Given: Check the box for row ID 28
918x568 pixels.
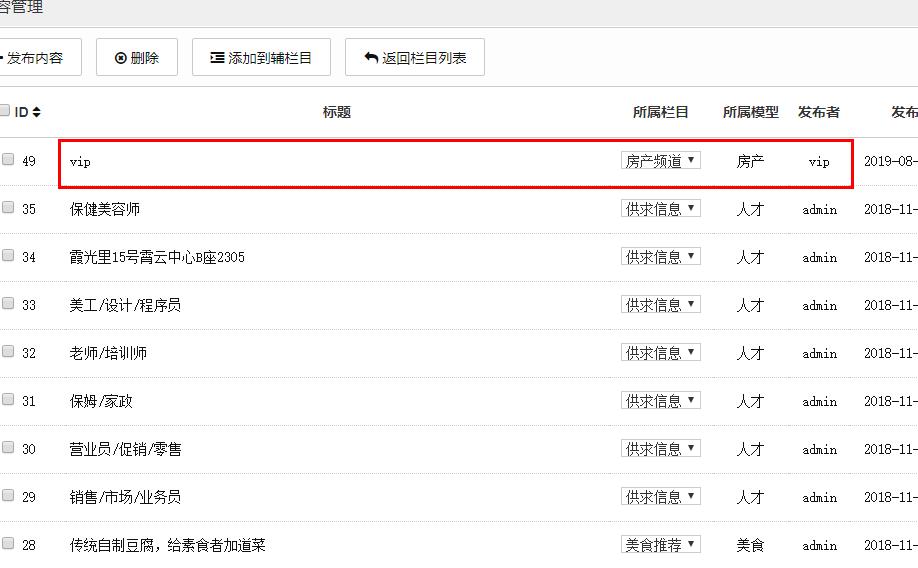Looking at the screenshot, I should 8,544.
